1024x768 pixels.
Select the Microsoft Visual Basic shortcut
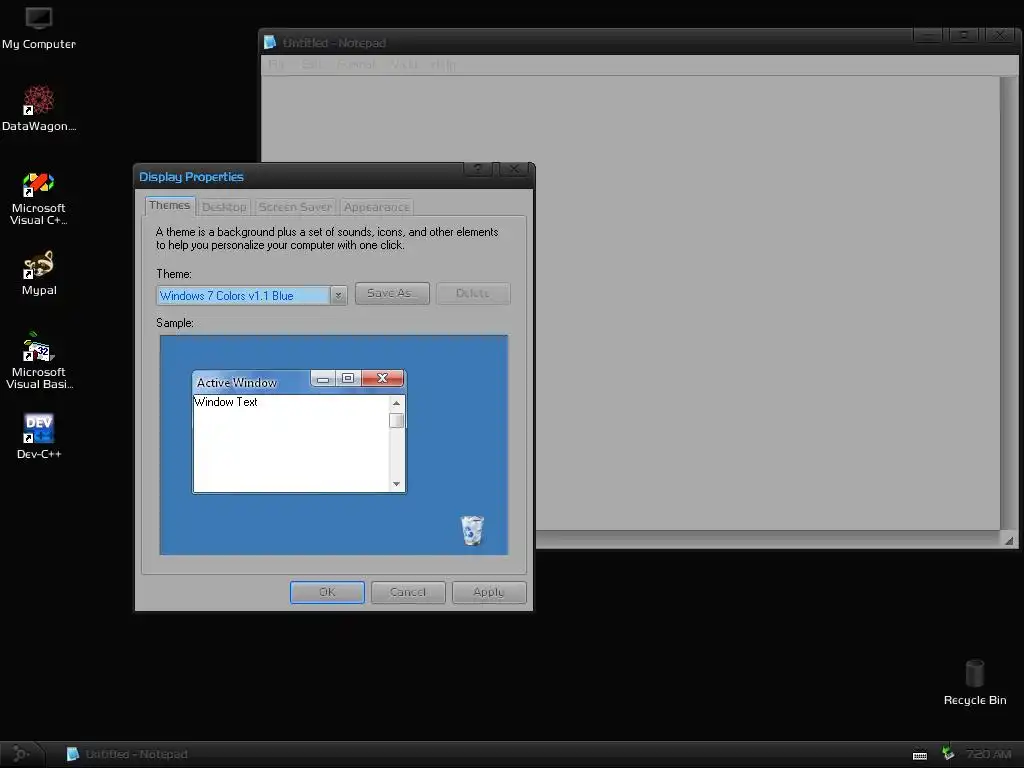coord(39,361)
